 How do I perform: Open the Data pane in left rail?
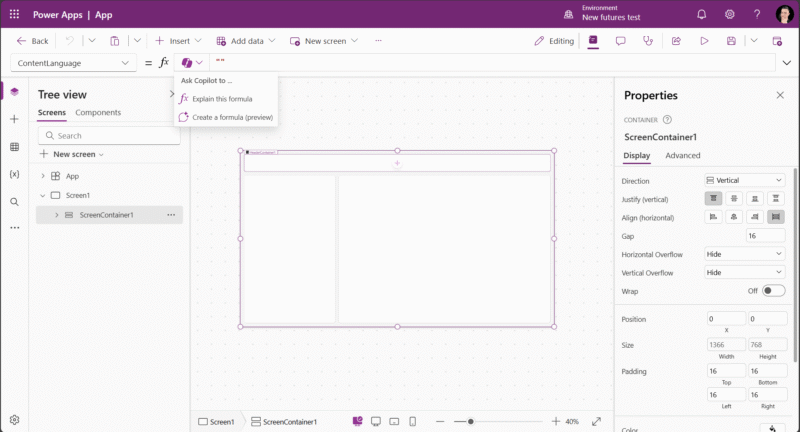14,147
